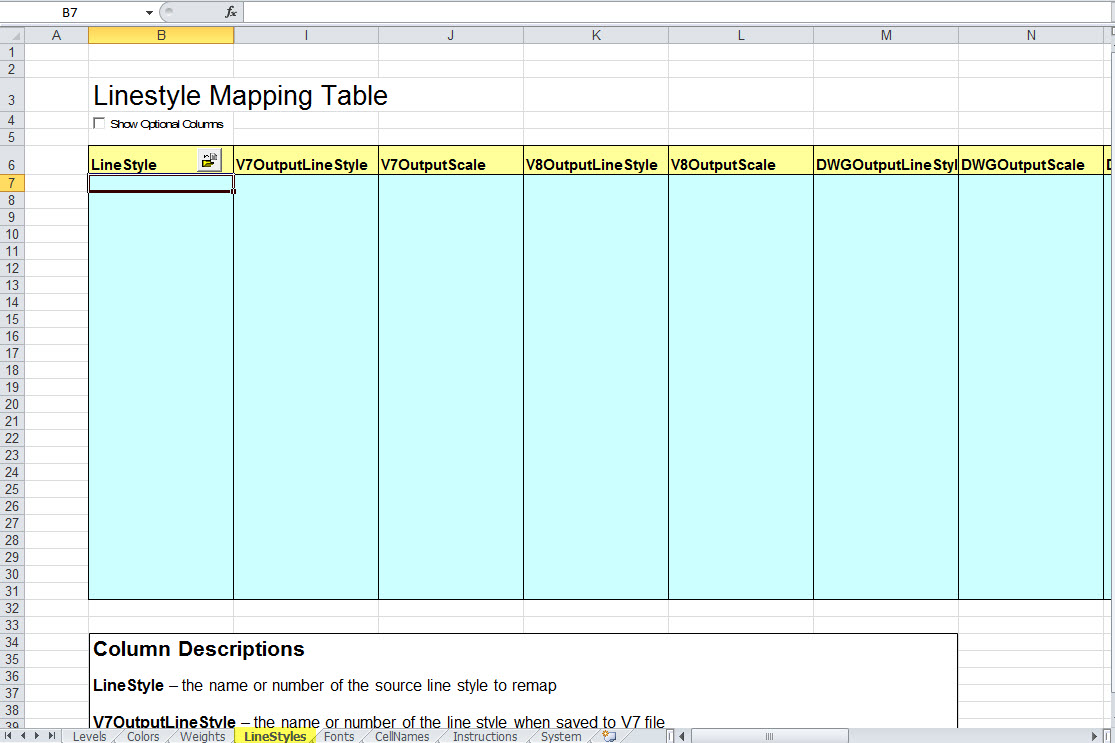Click the Name Box showing B7

[x=70, y=12]
